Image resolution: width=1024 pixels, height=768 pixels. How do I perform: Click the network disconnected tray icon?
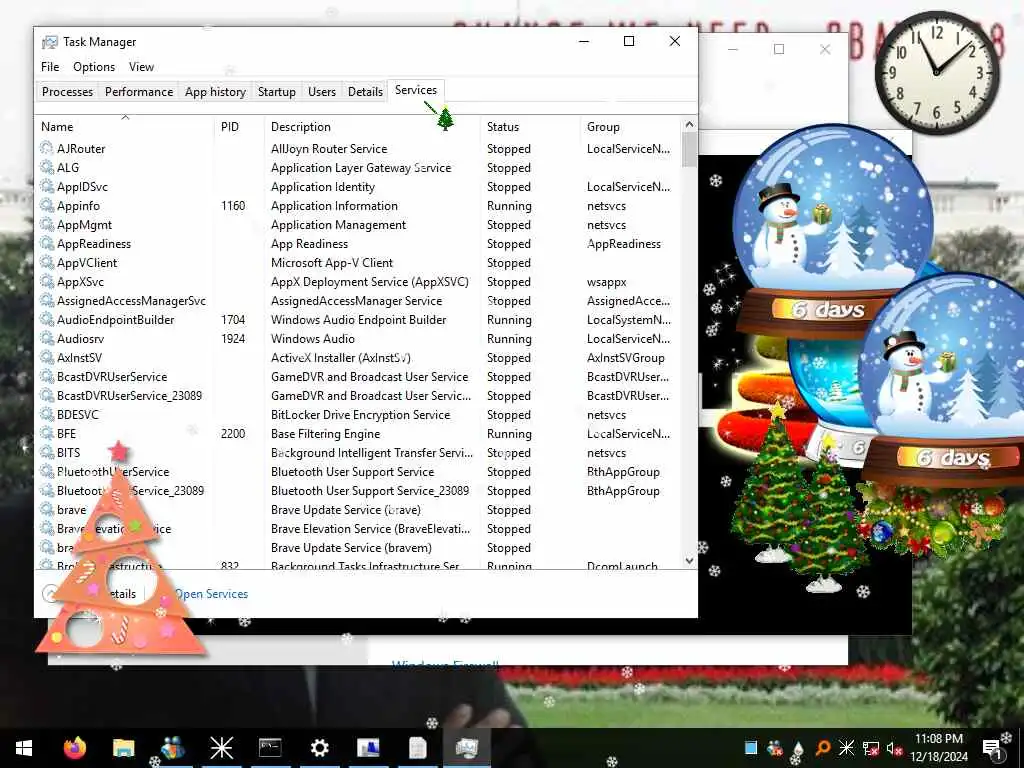(871, 748)
